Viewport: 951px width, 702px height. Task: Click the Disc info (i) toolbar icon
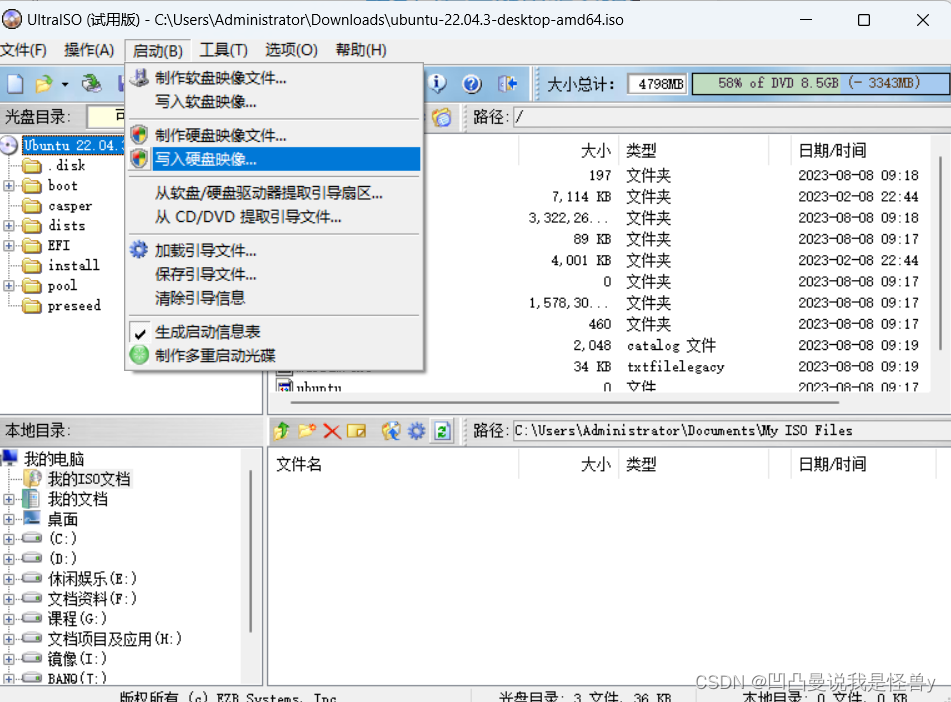437,83
